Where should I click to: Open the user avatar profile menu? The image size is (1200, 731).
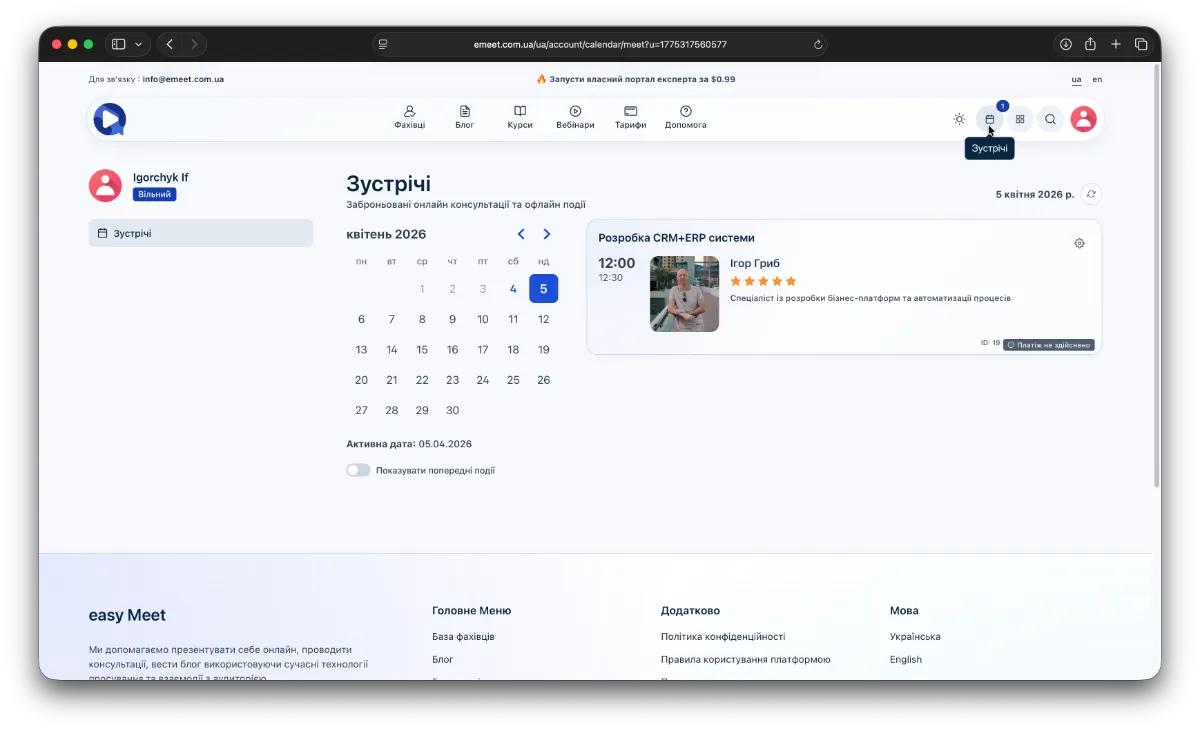tap(1083, 119)
